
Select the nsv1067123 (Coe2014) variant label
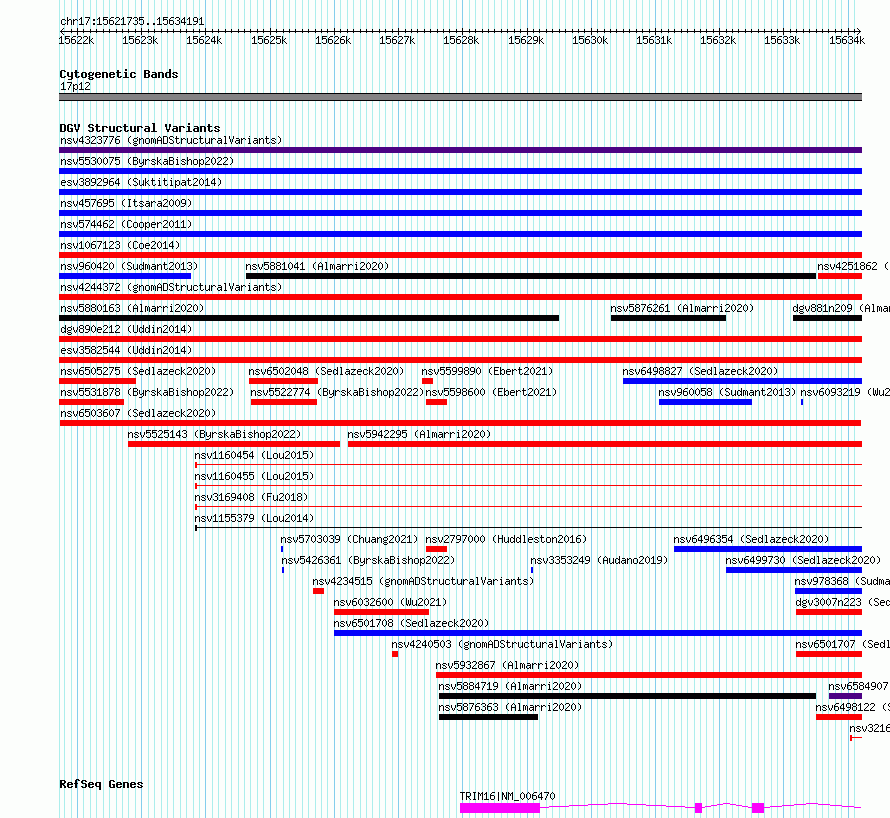(120, 245)
